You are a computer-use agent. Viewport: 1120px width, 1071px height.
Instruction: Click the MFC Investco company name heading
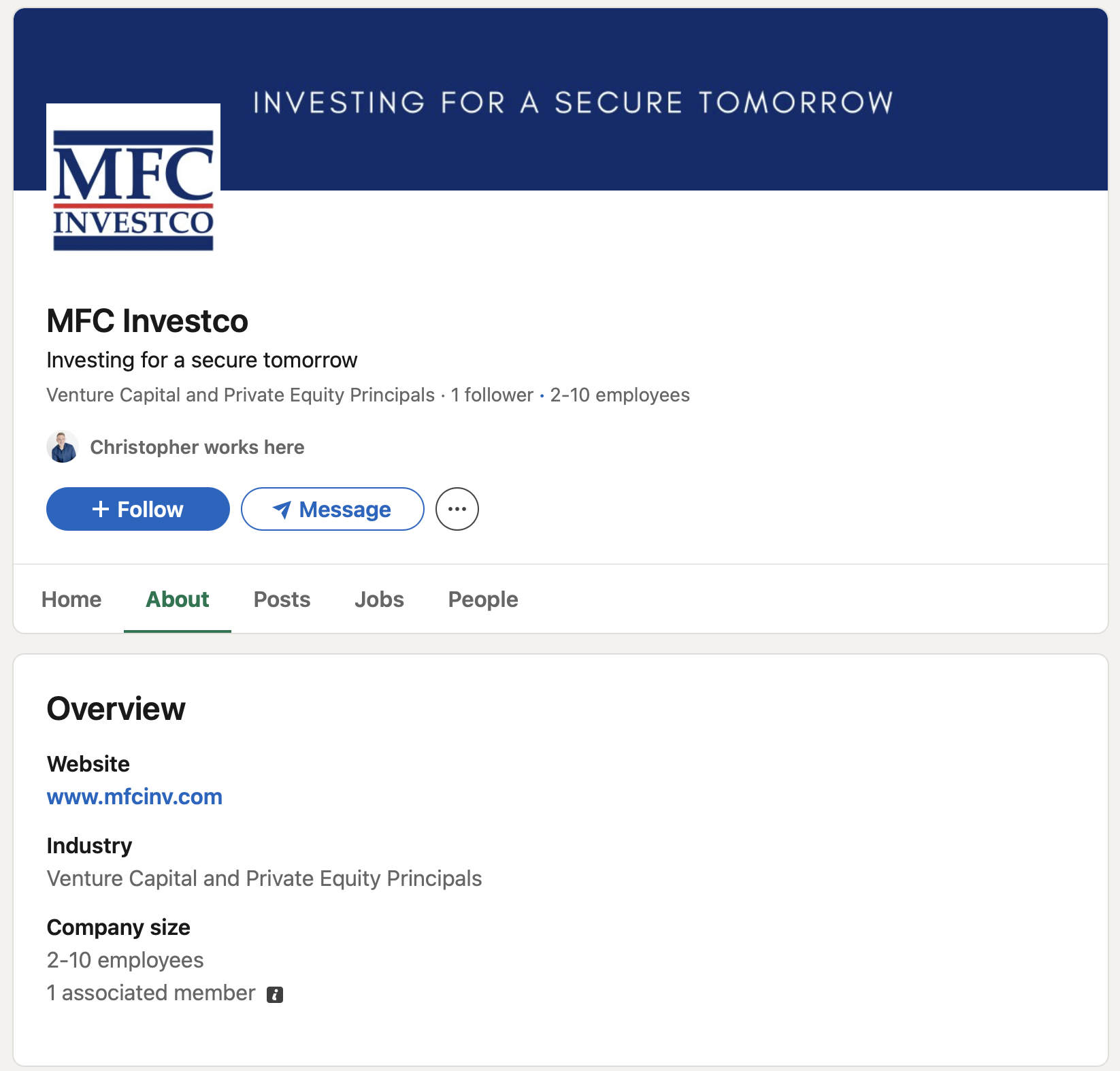pos(147,321)
